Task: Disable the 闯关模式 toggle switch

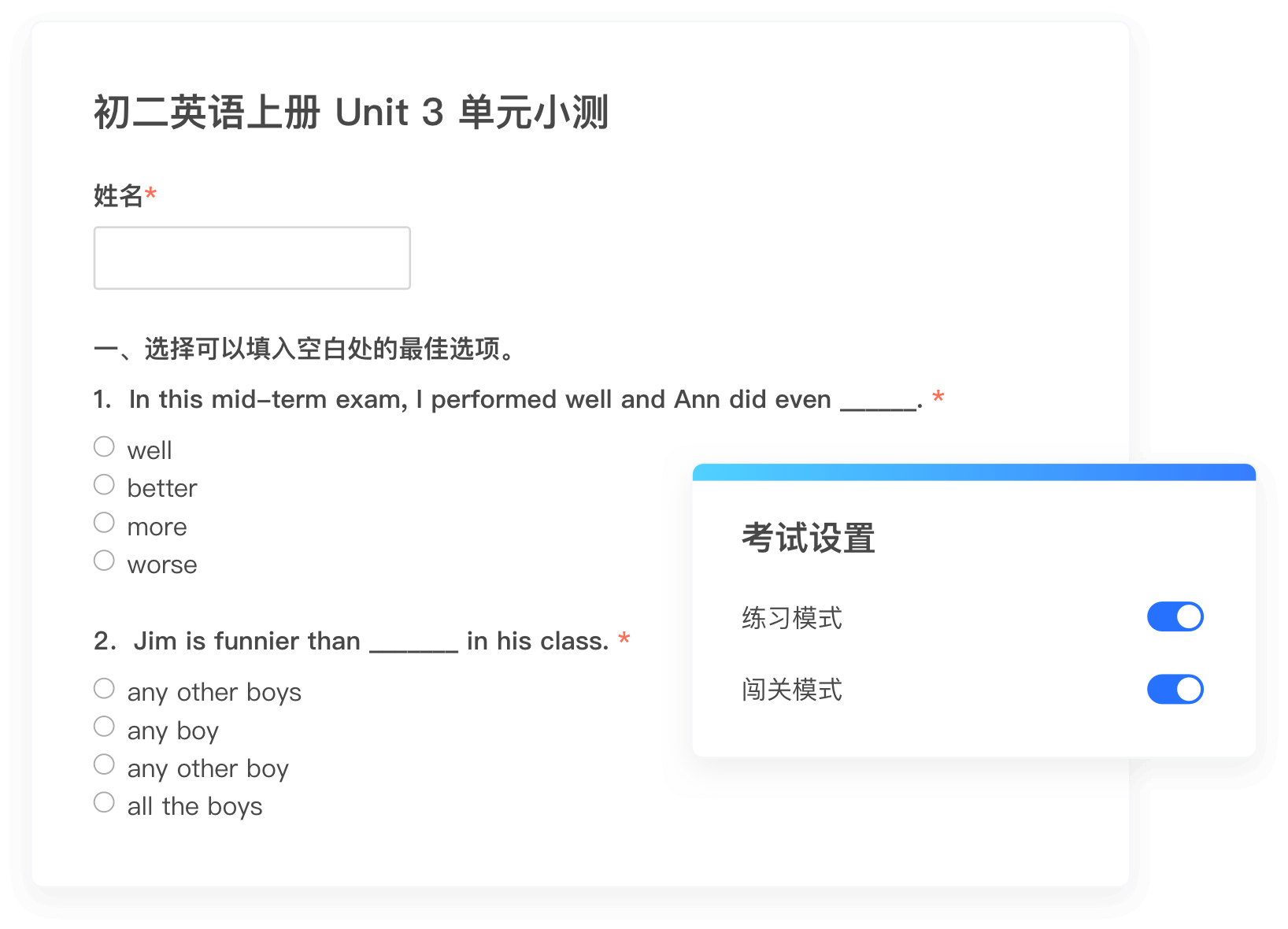Action: coord(1175,690)
